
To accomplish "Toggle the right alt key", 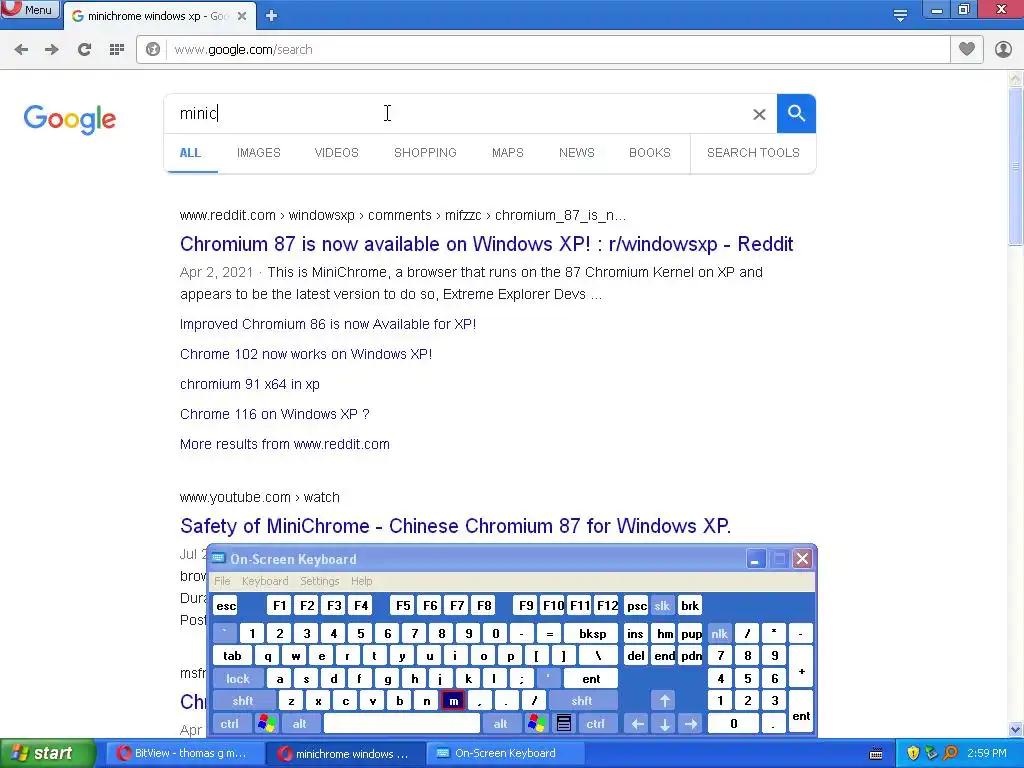I will click(x=500, y=724).
